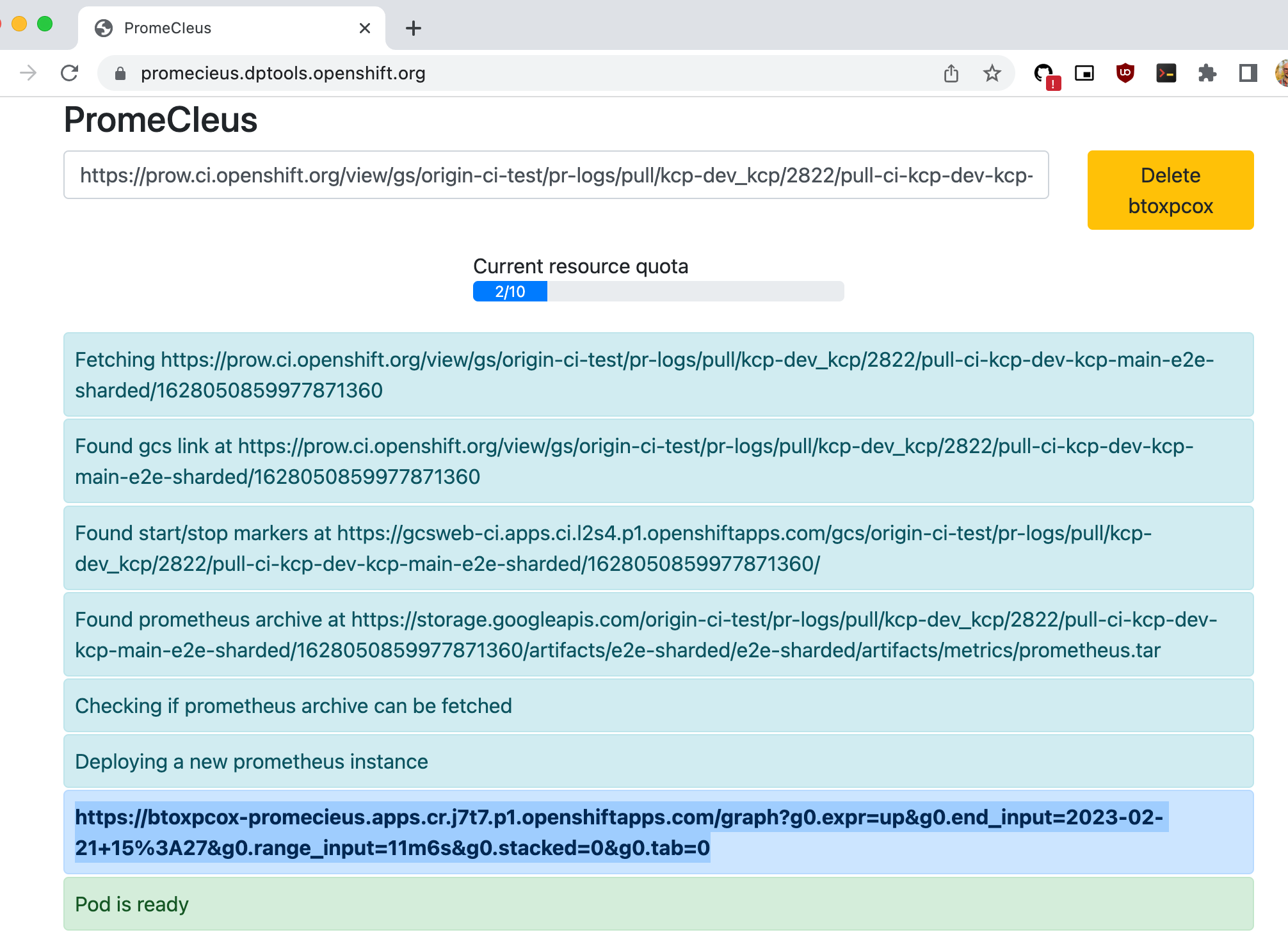Click the prow.ci URL input field
The image size is (1288, 937).
556,175
